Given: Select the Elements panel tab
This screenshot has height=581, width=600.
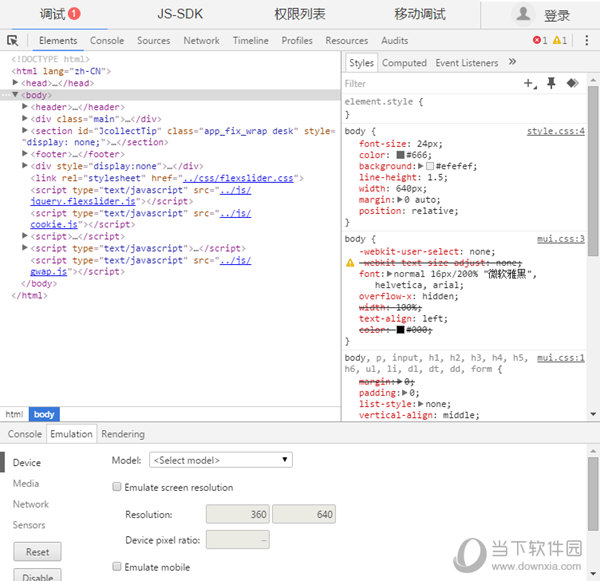Looking at the screenshot, I should pyautogui.click(x=58, y=41).
